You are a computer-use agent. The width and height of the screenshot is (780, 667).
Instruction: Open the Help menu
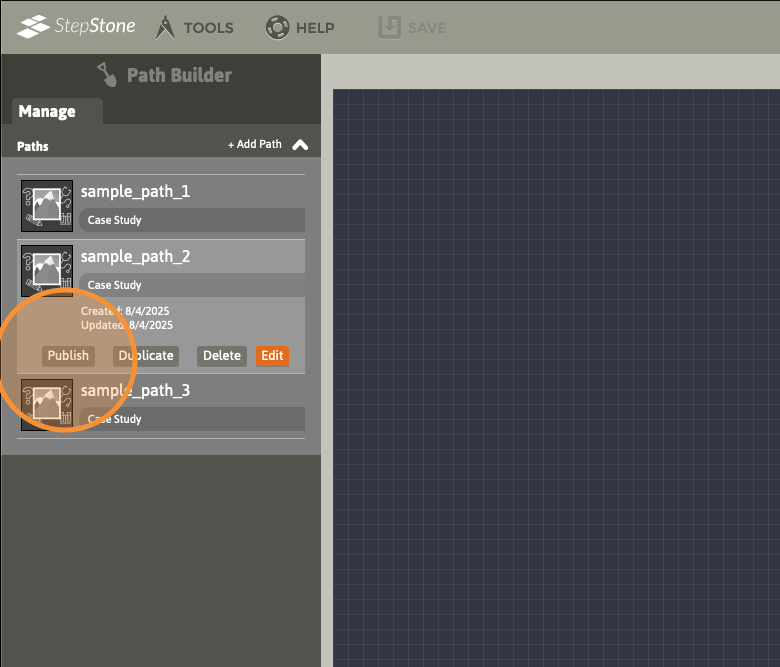click(x=299, y=27)
